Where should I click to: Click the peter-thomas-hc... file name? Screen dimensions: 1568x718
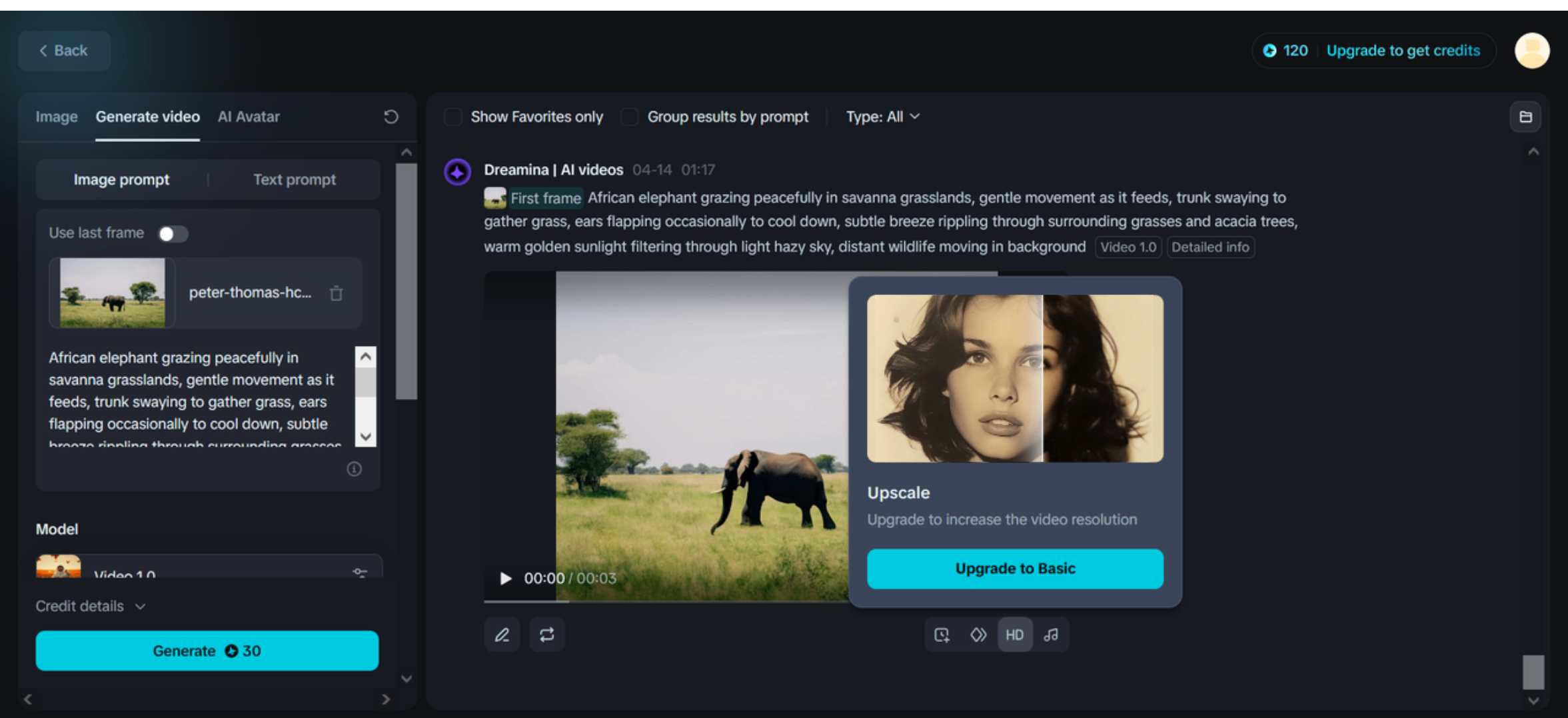click(250, 293)
